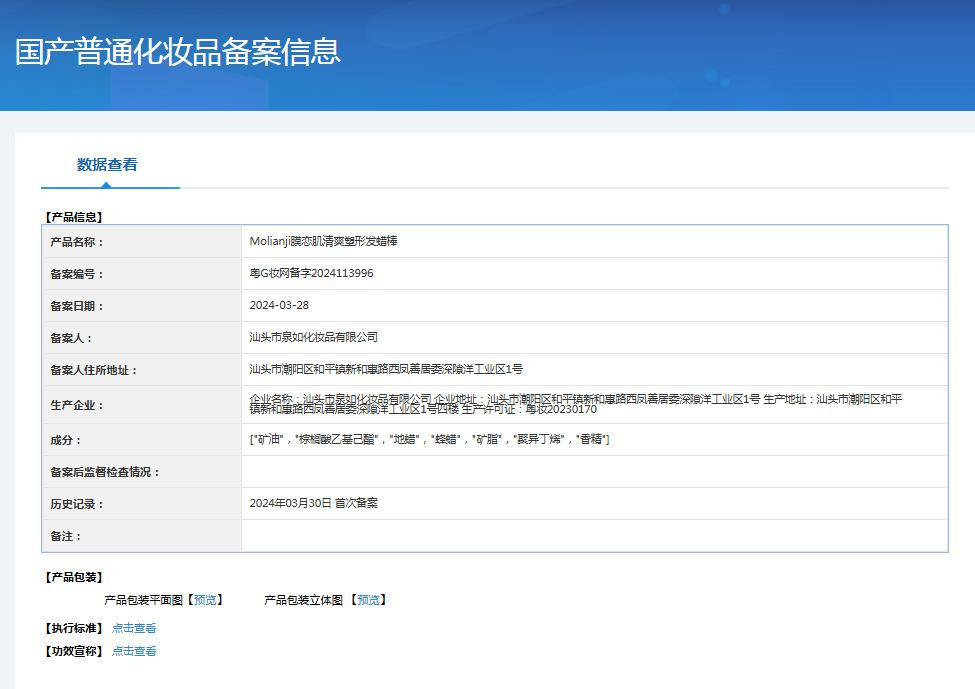Click 点击查看 next to 执行标准

[134, 628]
